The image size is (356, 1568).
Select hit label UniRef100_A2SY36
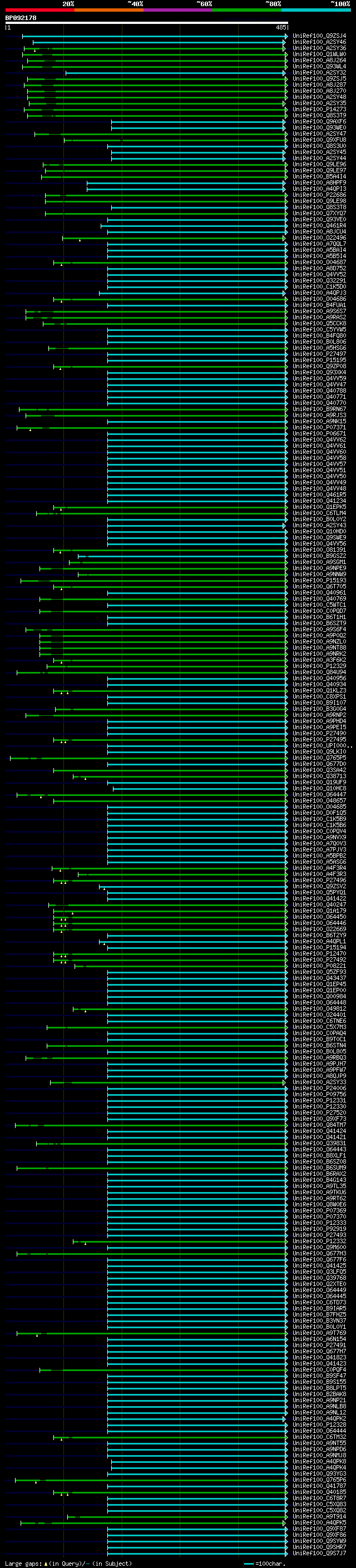click(x=319, y=48)
